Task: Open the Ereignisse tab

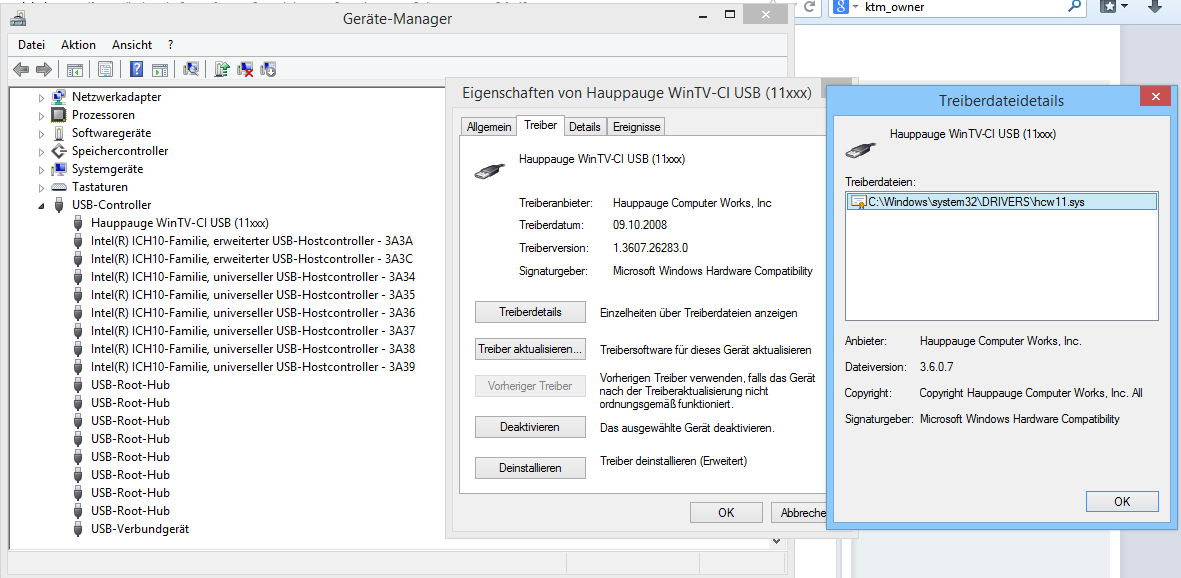Action: (636, 127)
